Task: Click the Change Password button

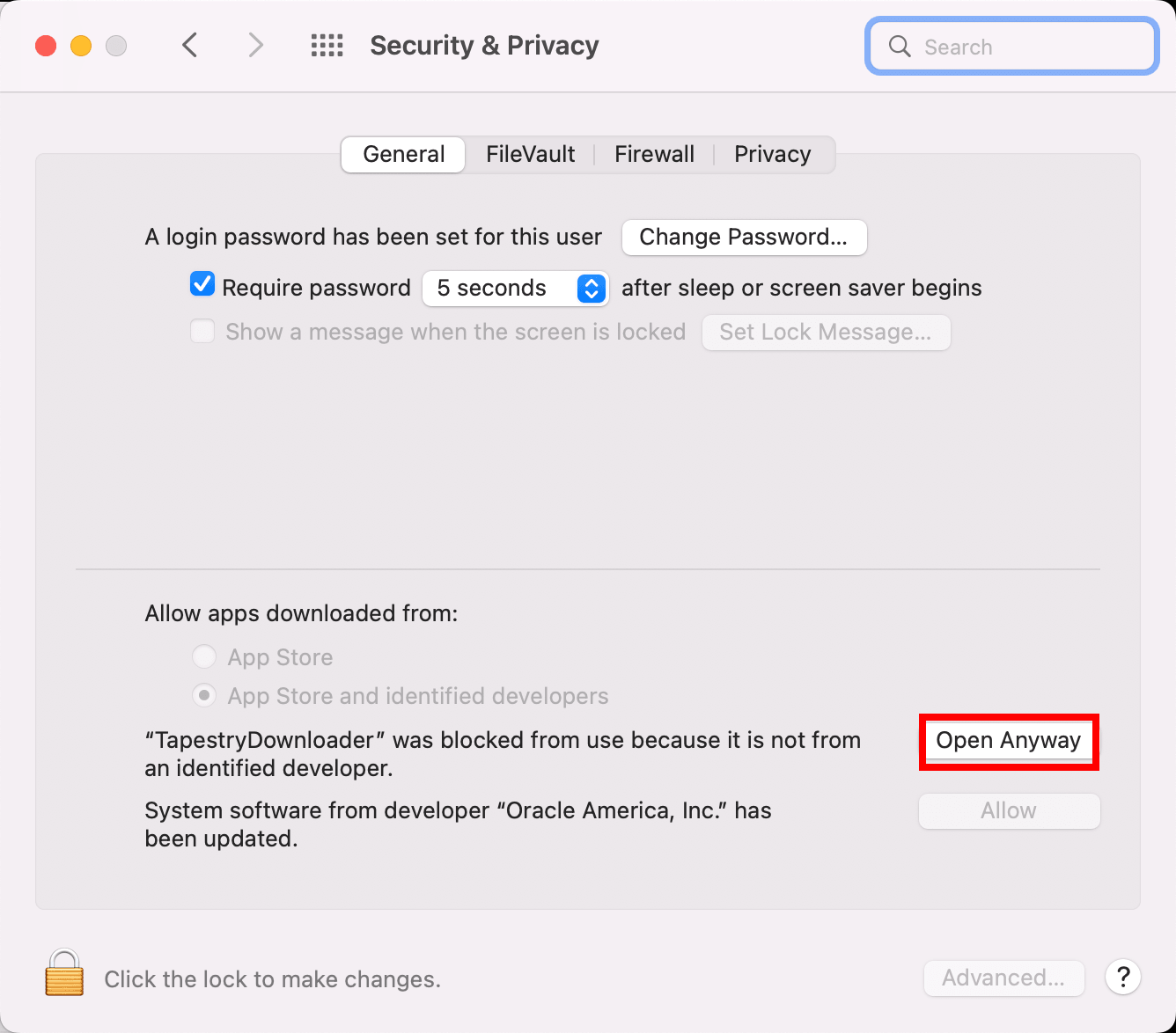Action: click(x=744, y=237)
